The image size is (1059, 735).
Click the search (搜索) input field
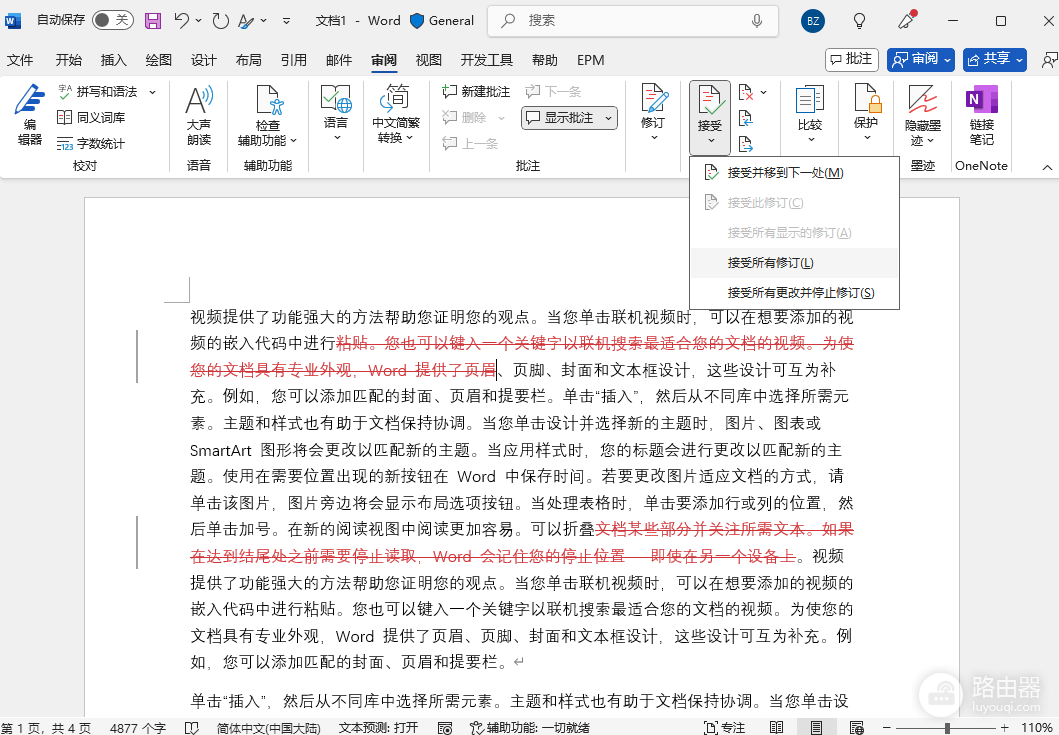click(633, 21)
